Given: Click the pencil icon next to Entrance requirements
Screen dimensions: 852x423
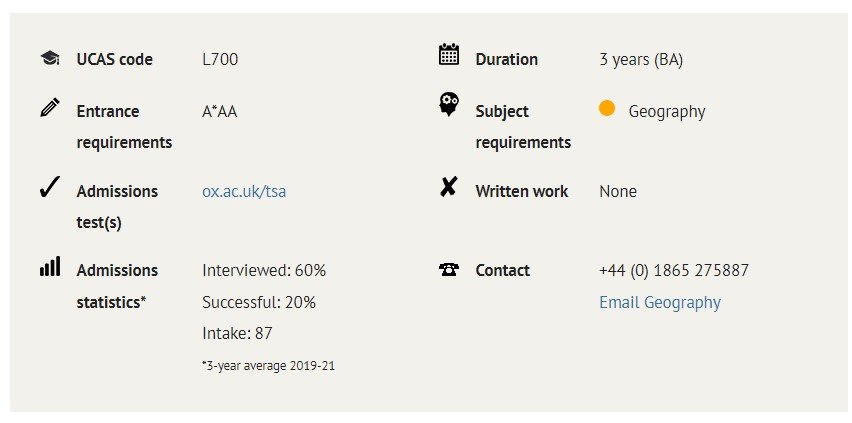Looking at the screenshot, I should (50, 107).
